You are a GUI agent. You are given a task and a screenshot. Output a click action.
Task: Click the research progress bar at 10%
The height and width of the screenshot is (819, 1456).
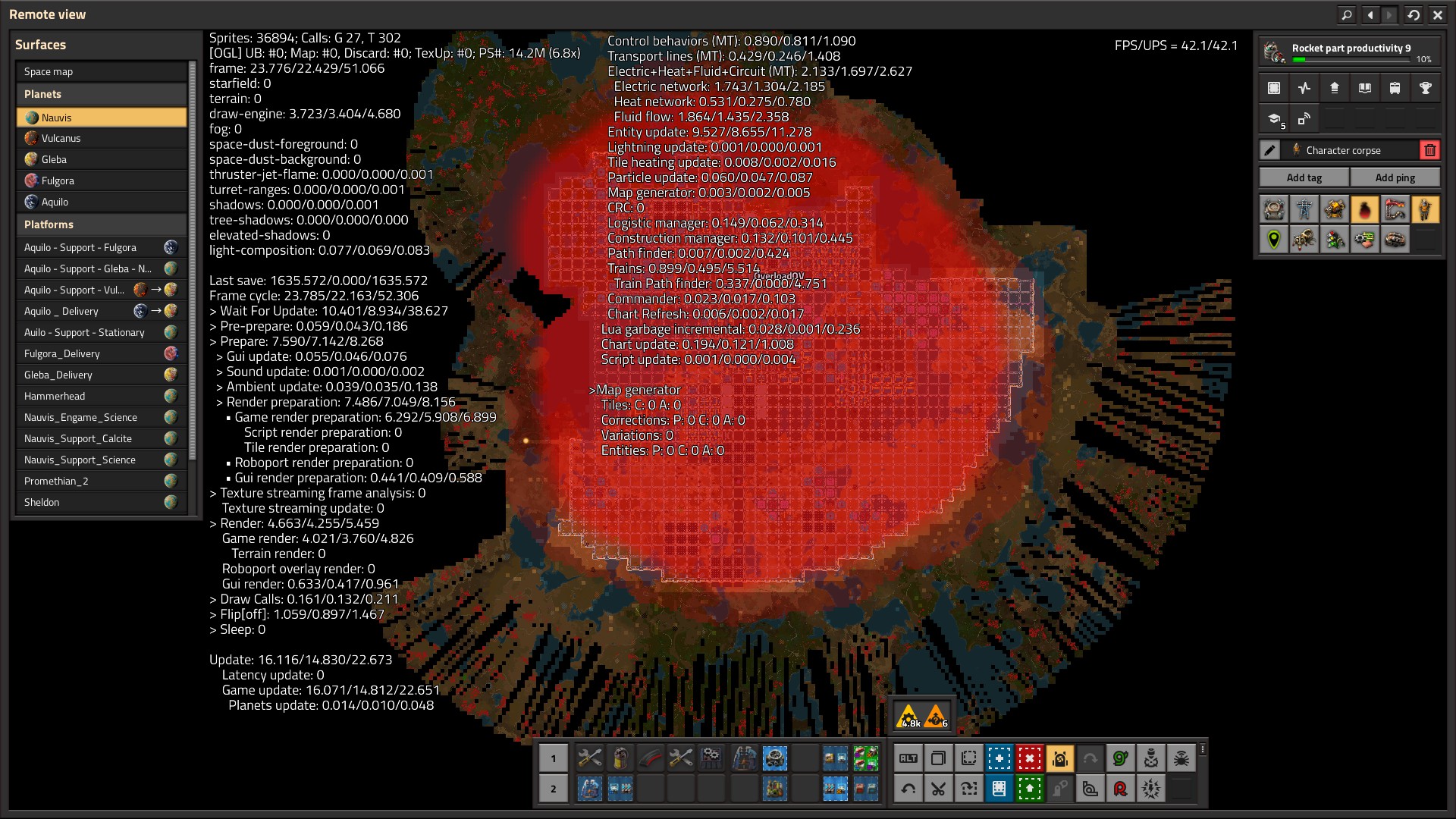[1351, 59]
